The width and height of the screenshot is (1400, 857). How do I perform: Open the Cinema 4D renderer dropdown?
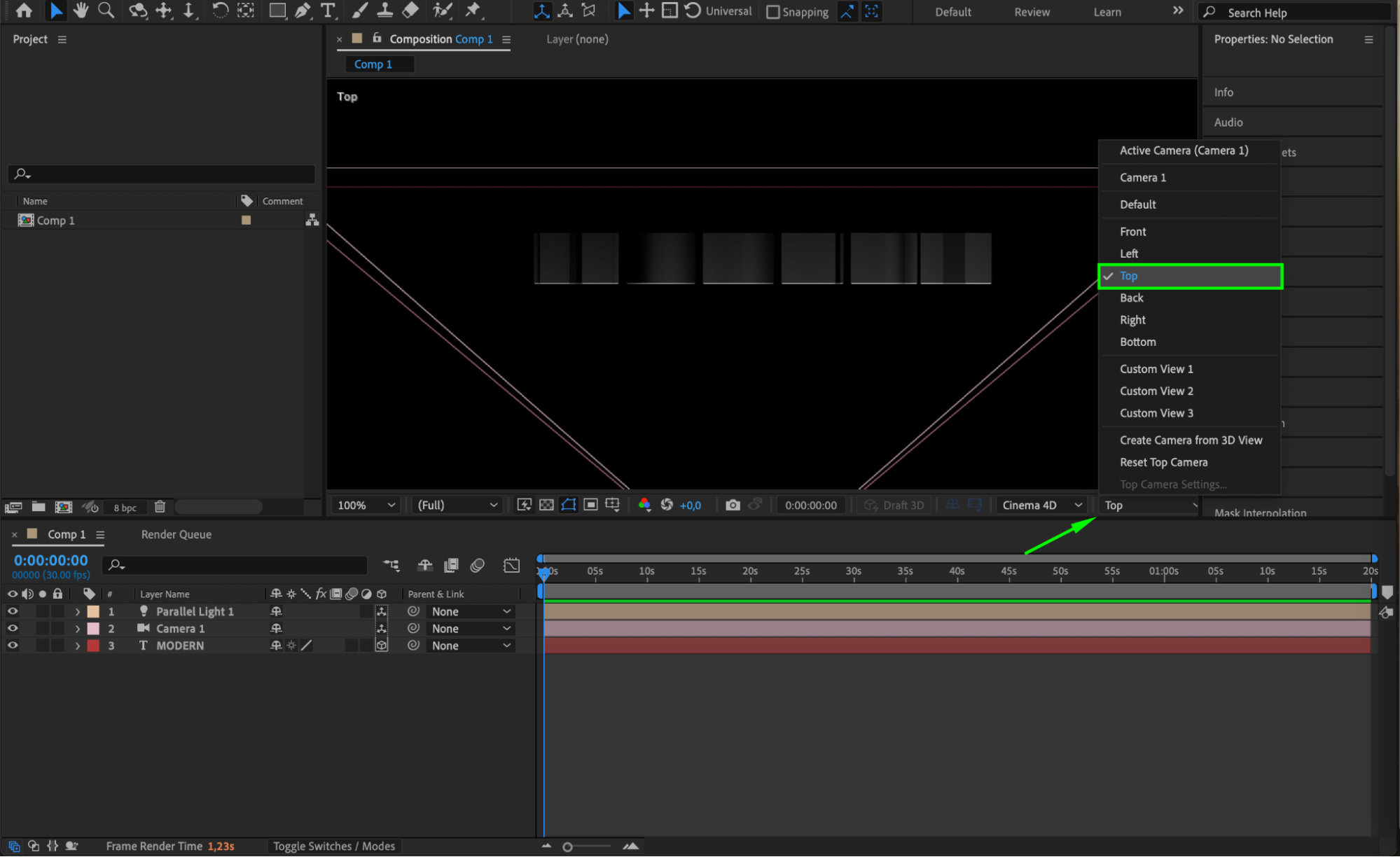1041,505
